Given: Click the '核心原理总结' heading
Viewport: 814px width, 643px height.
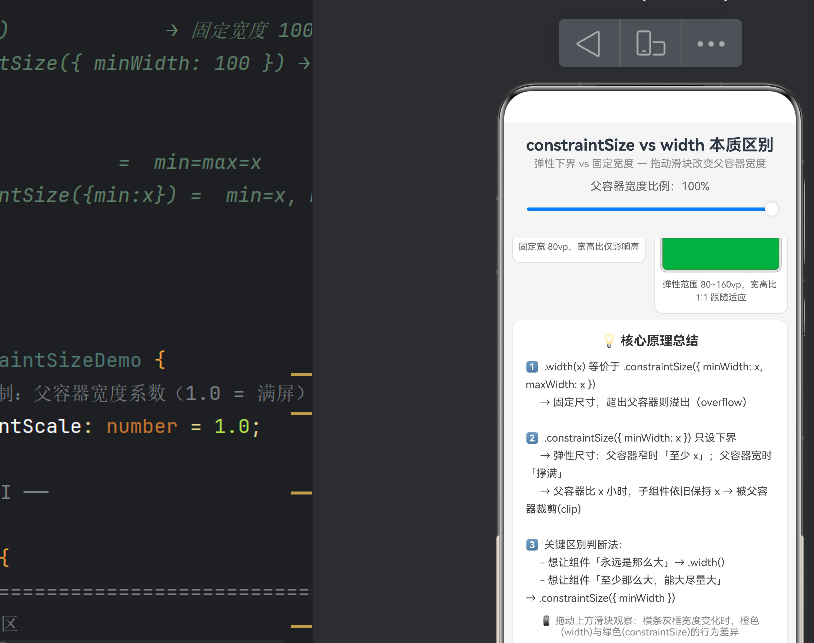Looking at the screenshot, I should [659, 340].
